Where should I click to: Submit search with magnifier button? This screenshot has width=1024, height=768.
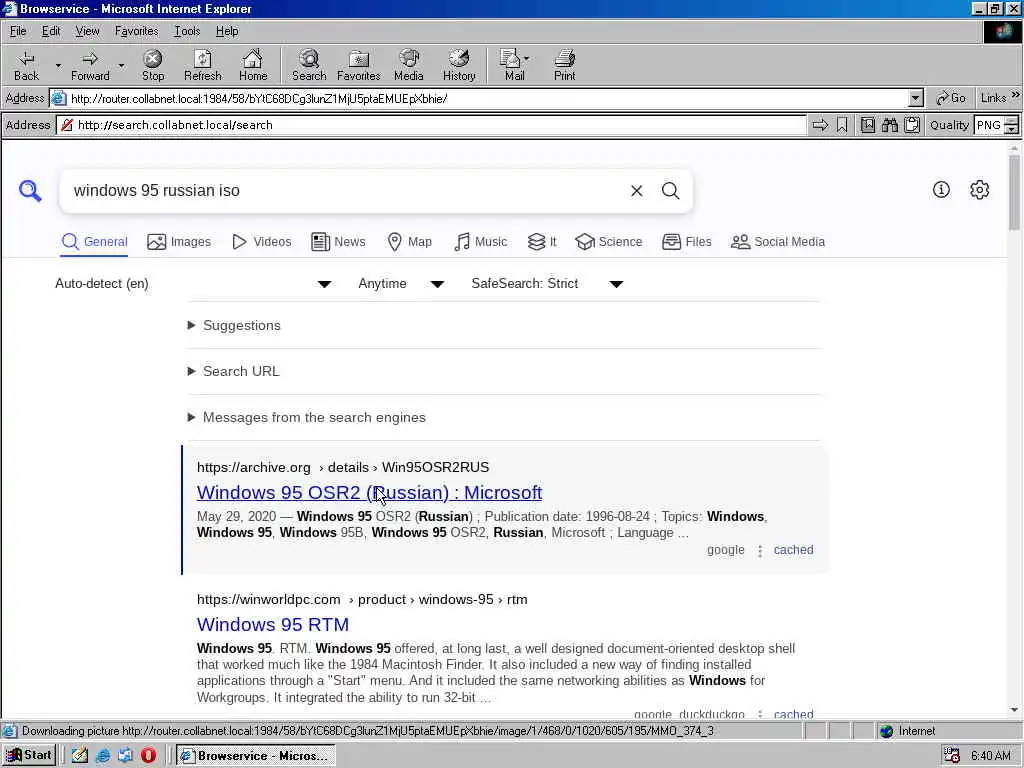pos(671,191)
